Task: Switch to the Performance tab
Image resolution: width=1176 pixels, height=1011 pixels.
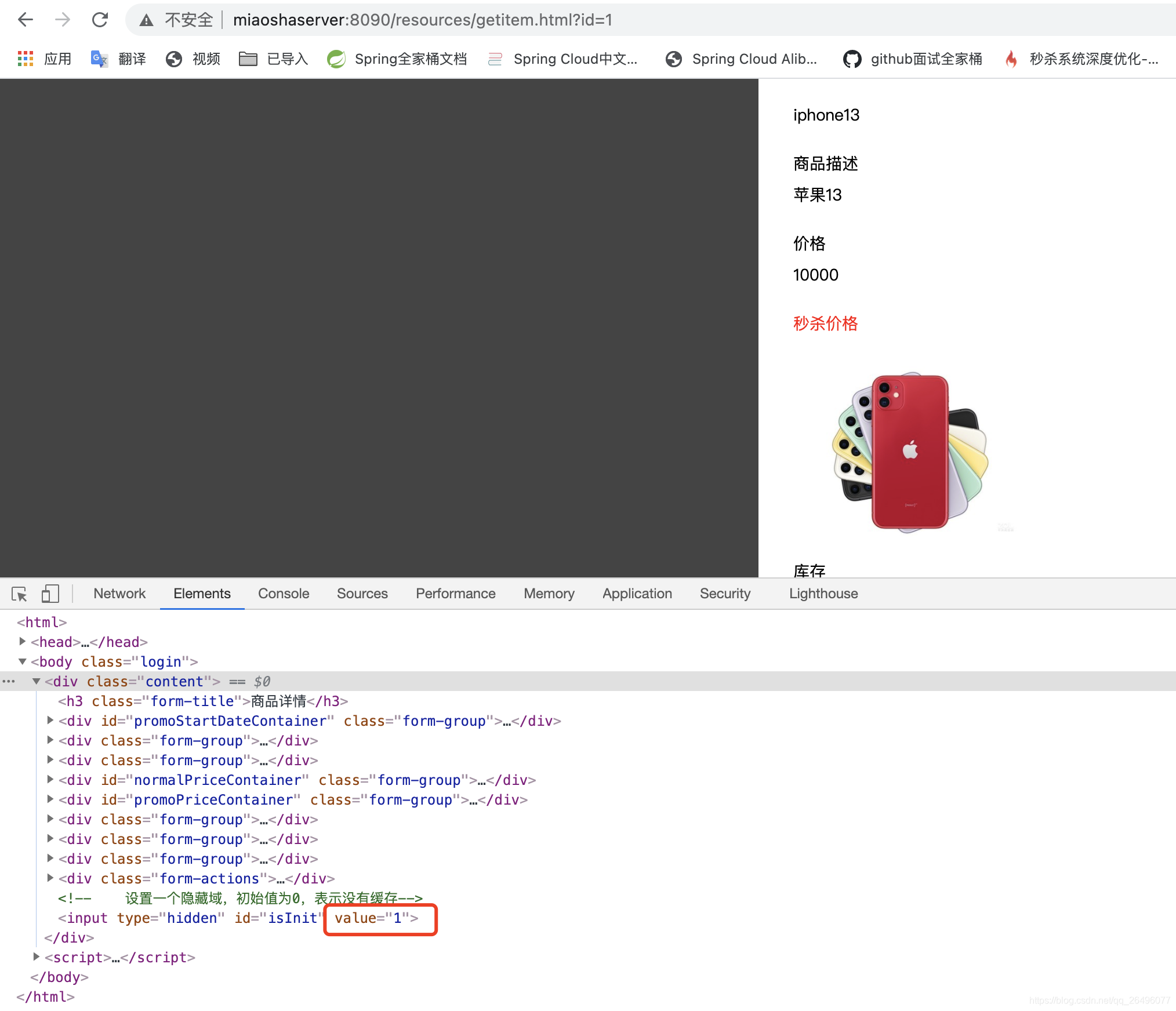Action: pyautogui.click(x=456, y=594)
